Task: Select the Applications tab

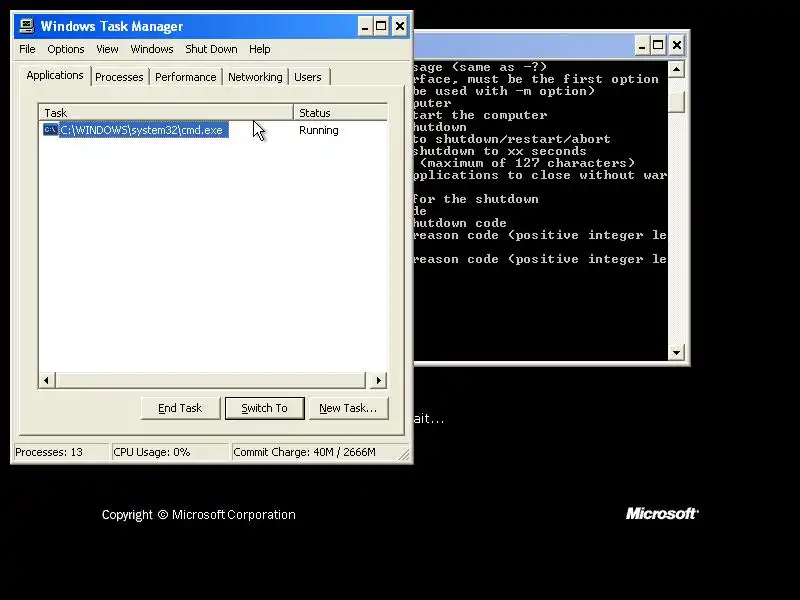Action: pyautogui.click(x=55, y=76)
